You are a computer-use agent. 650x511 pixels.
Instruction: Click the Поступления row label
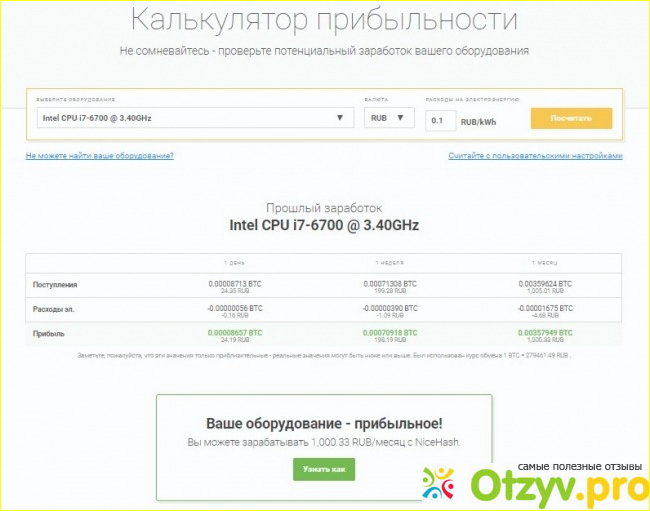54,285
